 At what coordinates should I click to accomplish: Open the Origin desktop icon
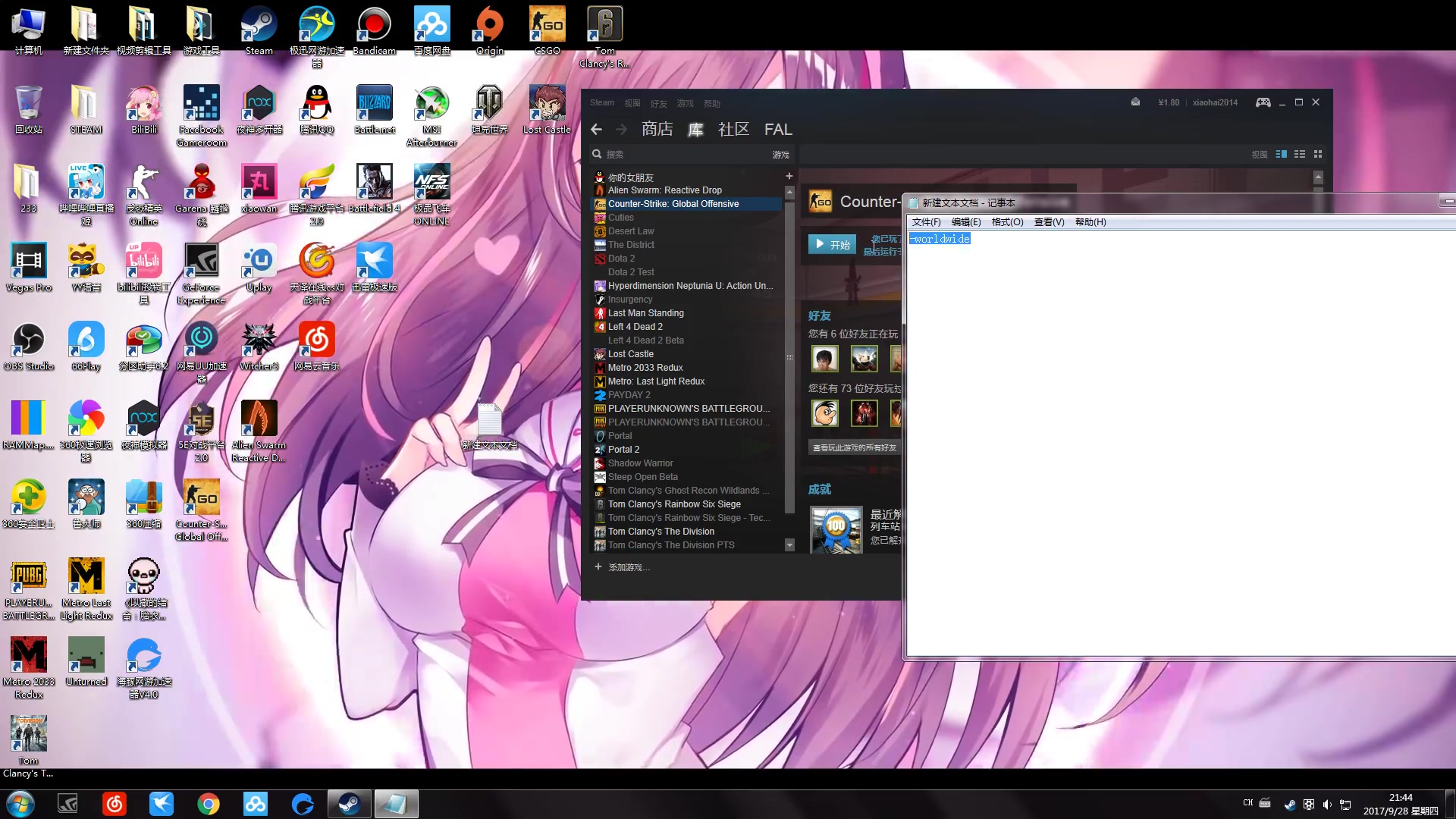[x=489, y=30]
